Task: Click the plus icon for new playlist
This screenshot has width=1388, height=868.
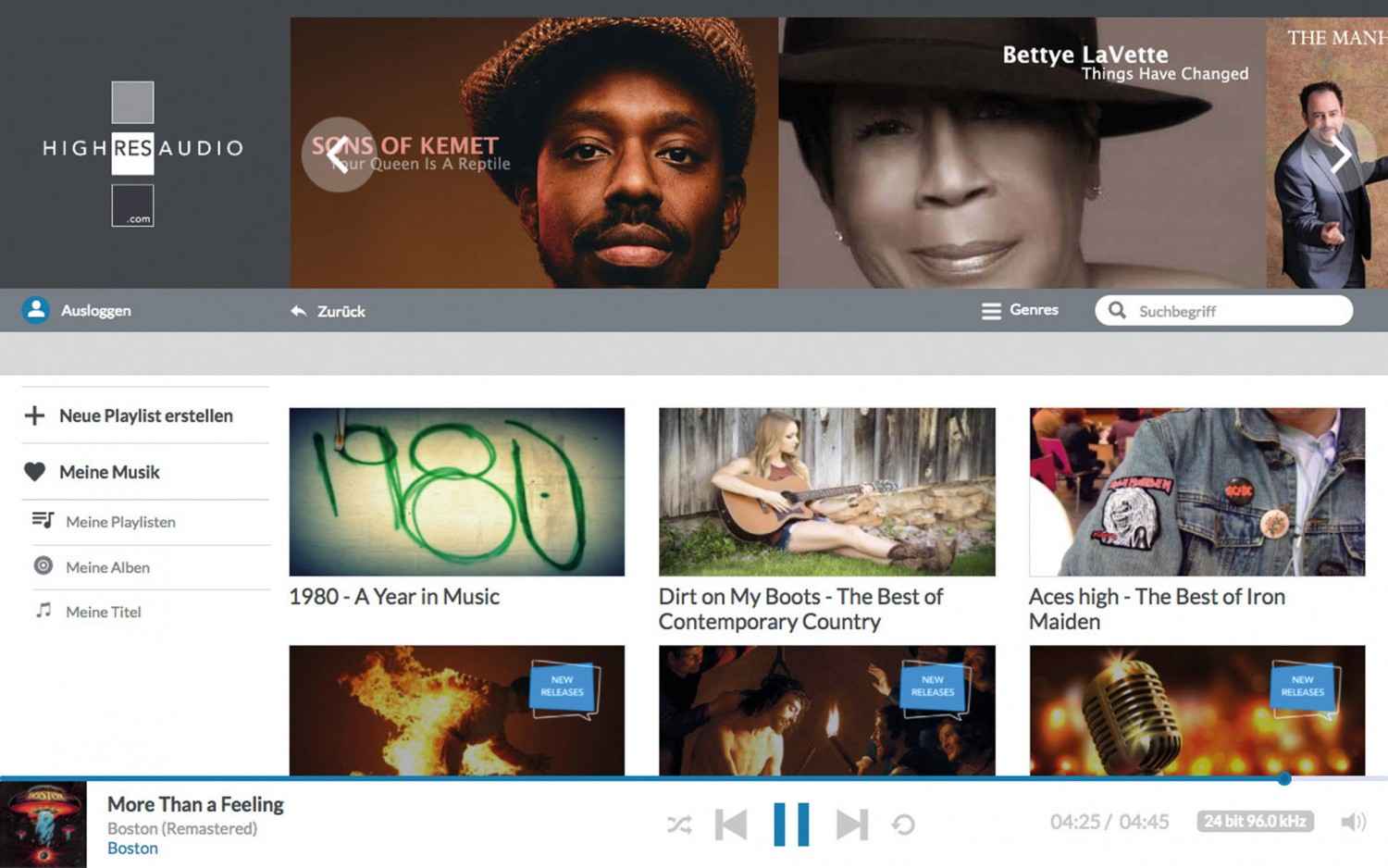Action: (x=34, y=415)
